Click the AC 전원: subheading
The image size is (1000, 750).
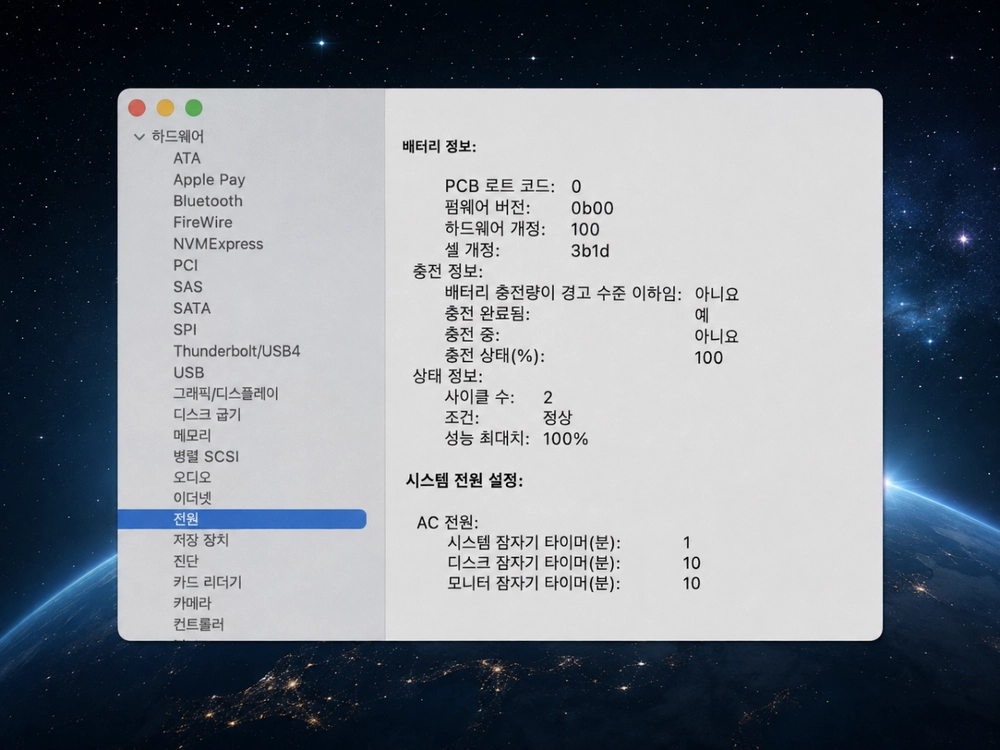click(x=447, y=523)
